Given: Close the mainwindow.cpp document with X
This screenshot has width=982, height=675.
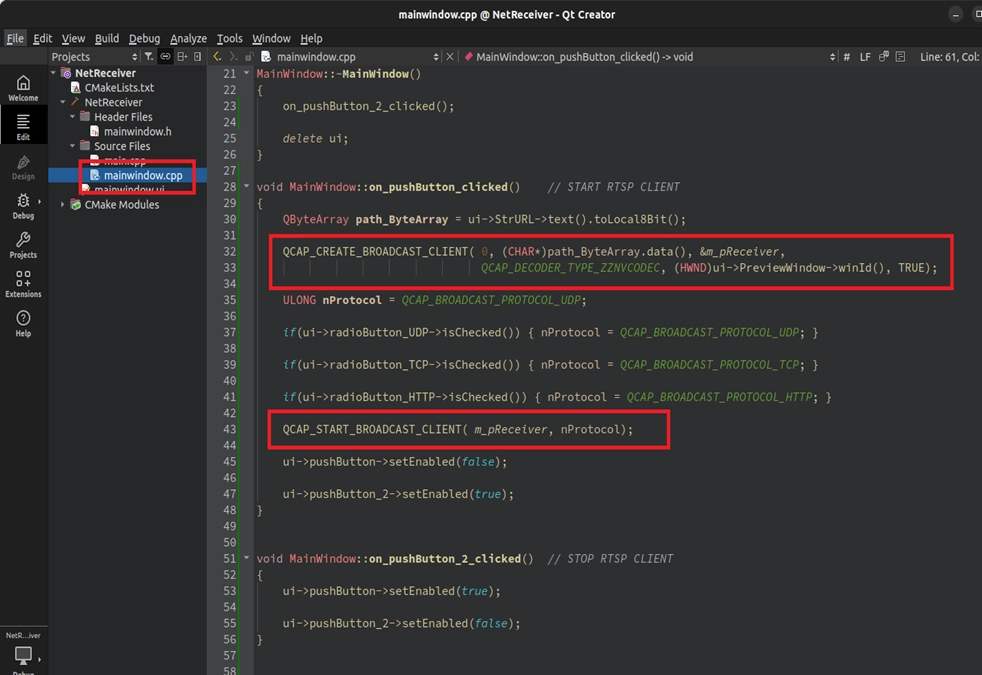Looking at the screenshot, I should tap(450, 56).
